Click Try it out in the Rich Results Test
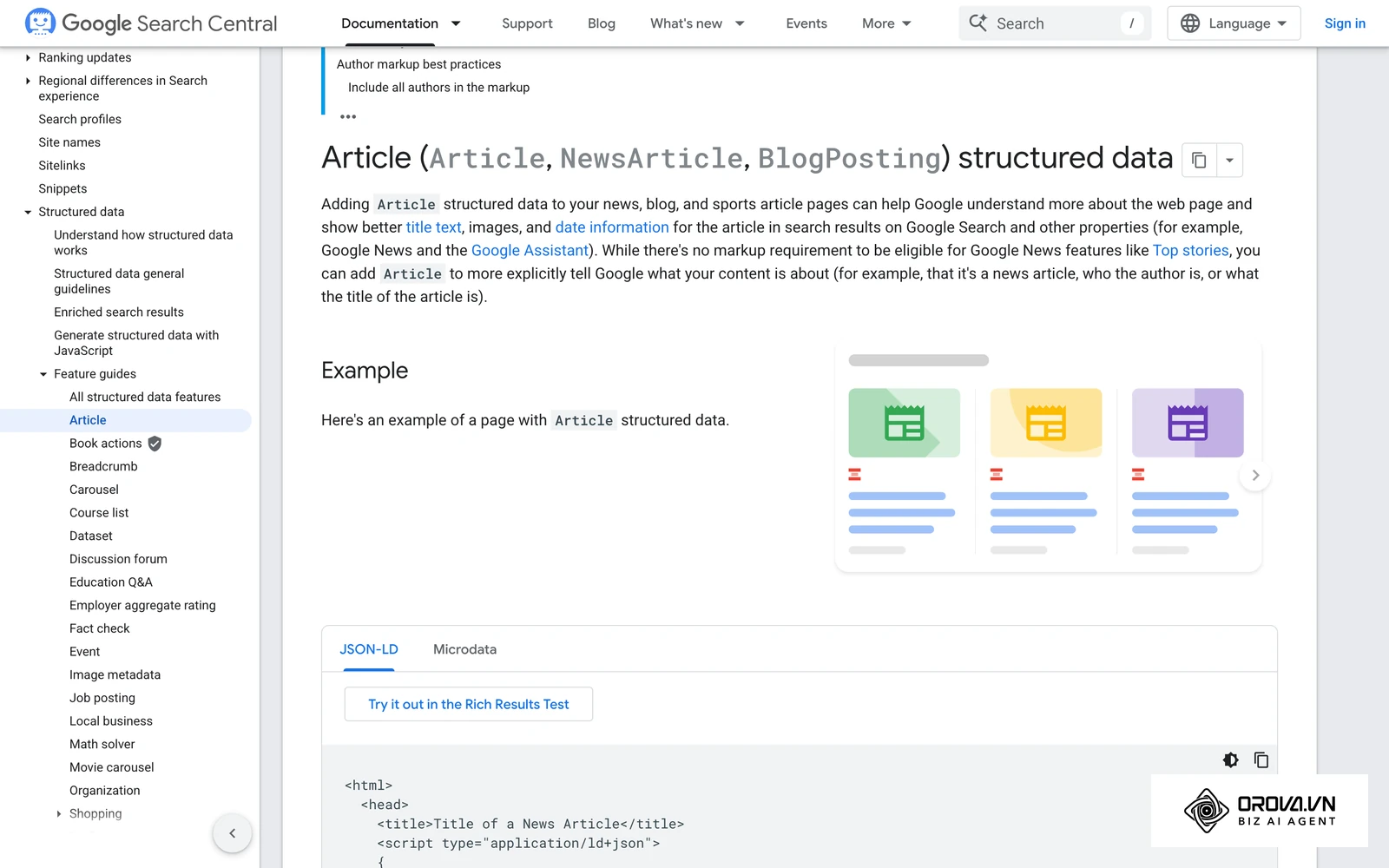This screenshot has height=868, width=1389. (469, 704)
